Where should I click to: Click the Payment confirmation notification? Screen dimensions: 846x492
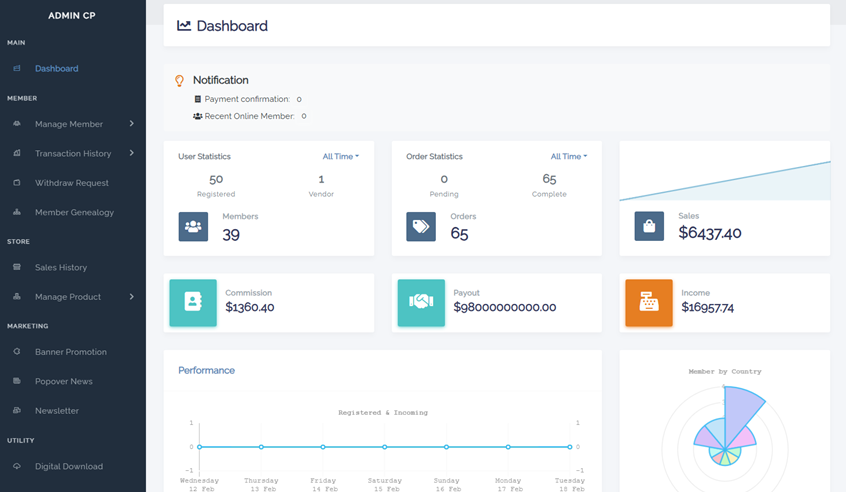coord(246,99)
